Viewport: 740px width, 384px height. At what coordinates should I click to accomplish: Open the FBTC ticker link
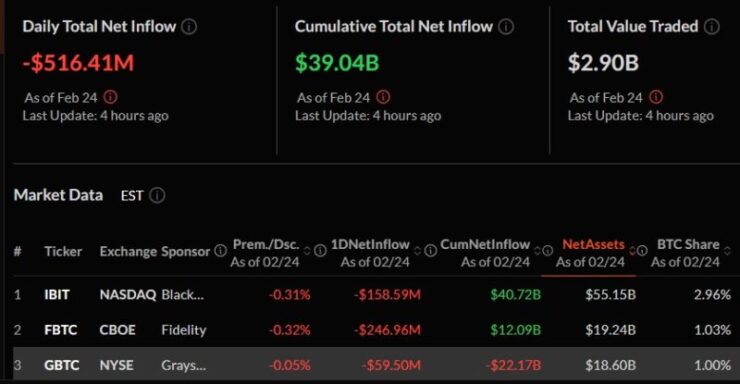pyautogui.click(x=60, y=330)
